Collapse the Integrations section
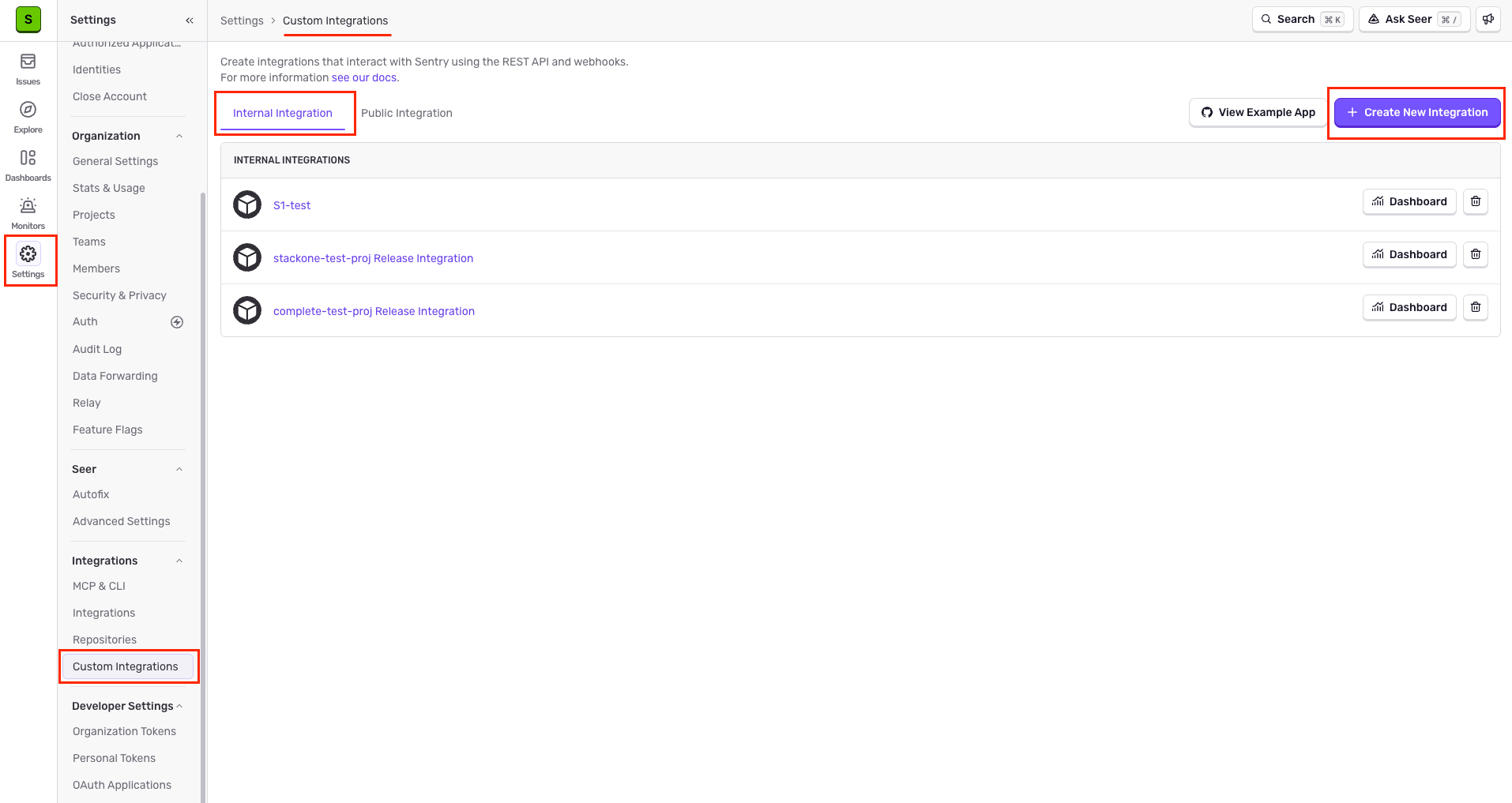This screenshot has width=1512, height=803. coord(179,561)
